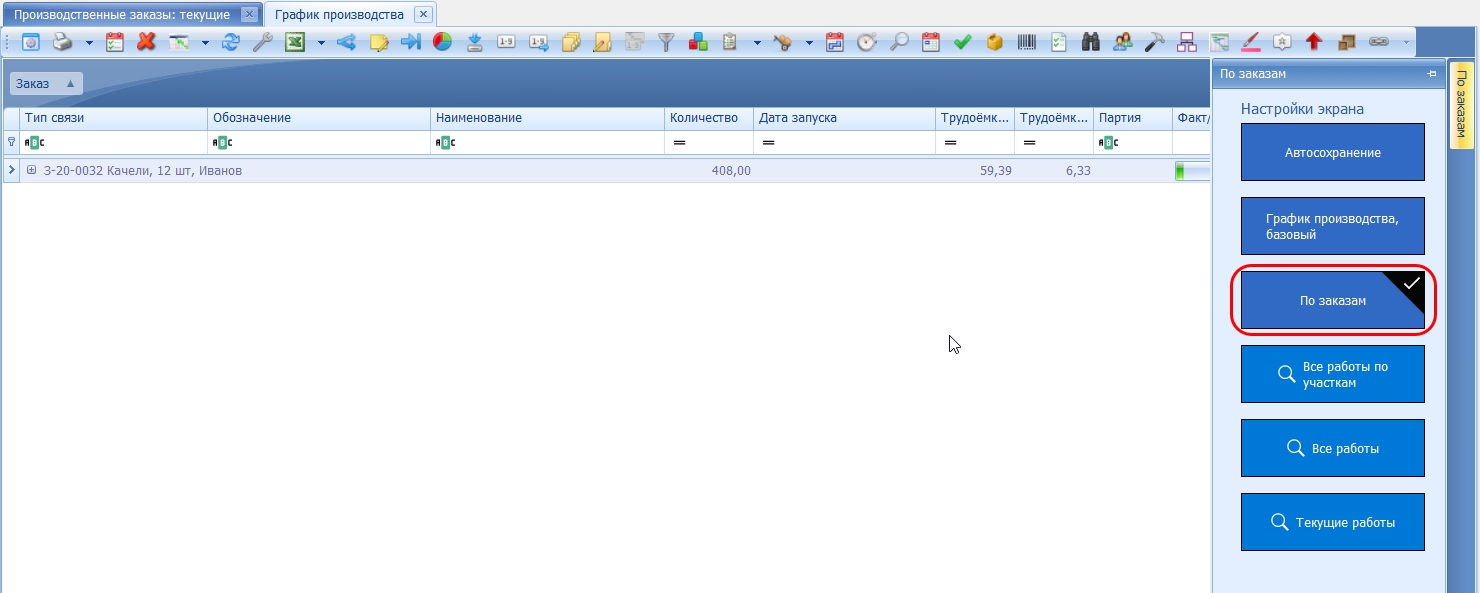This screenshot has width=1480, height=593.
Task: Open the Текущие работы view
Action: click(x=1333, y=522)
